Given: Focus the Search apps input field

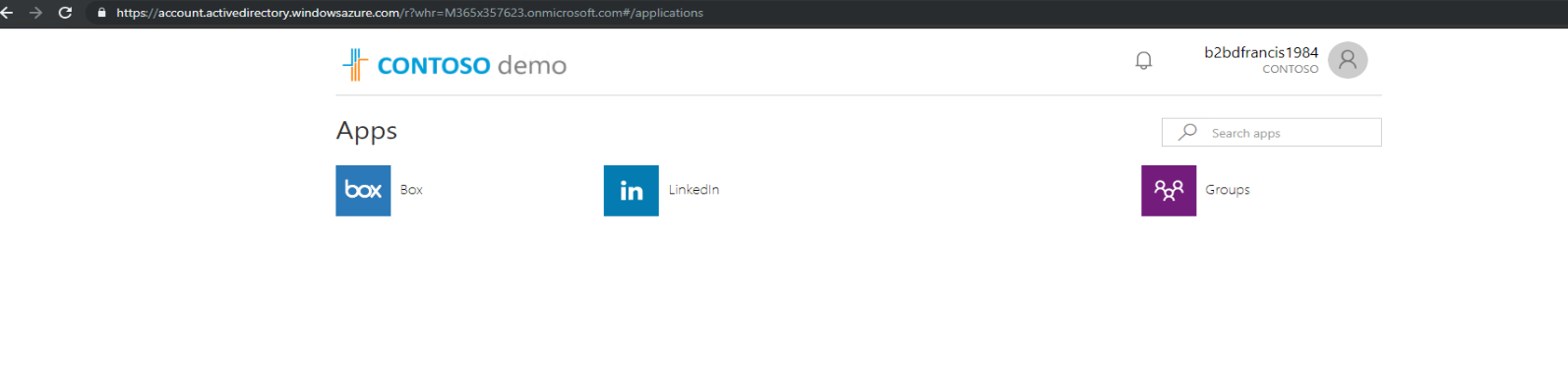Looking at the screenshot, I should pos(1271,132).
